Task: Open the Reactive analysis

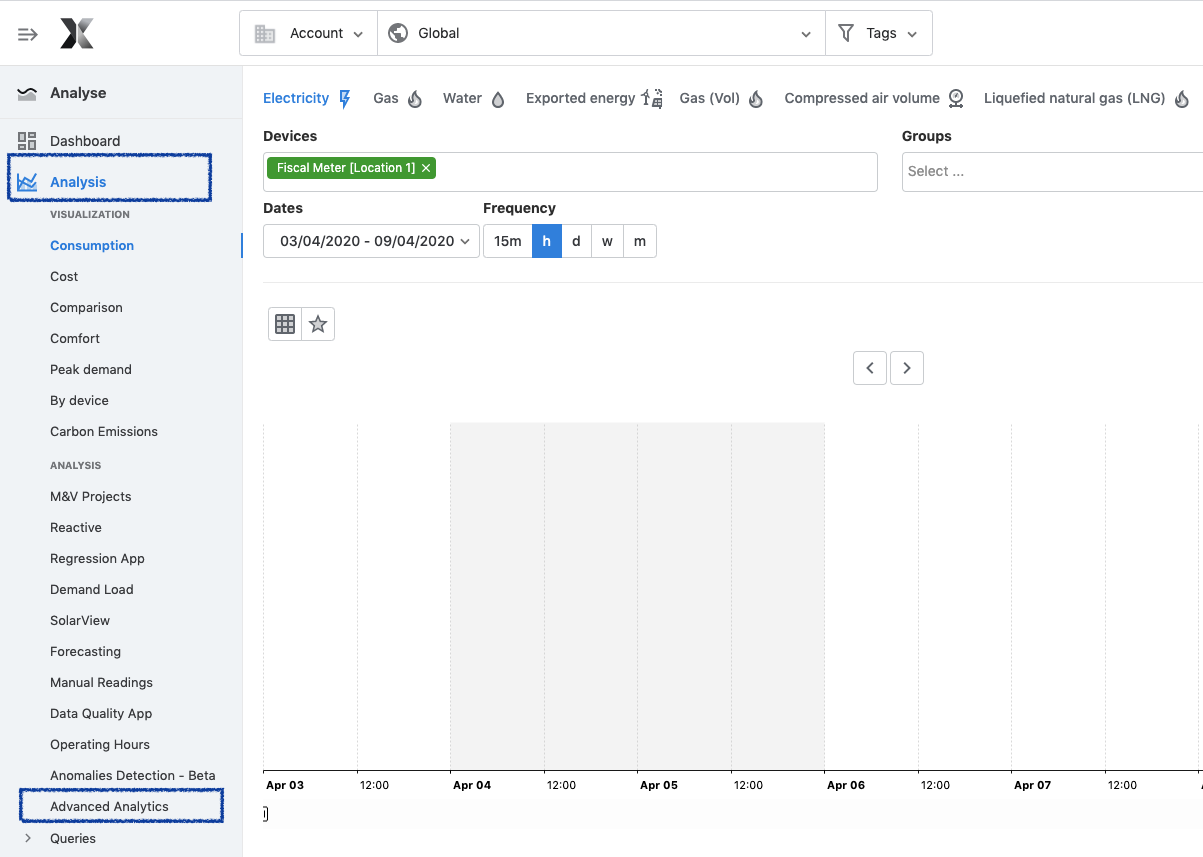Action: tap(76, 527)
